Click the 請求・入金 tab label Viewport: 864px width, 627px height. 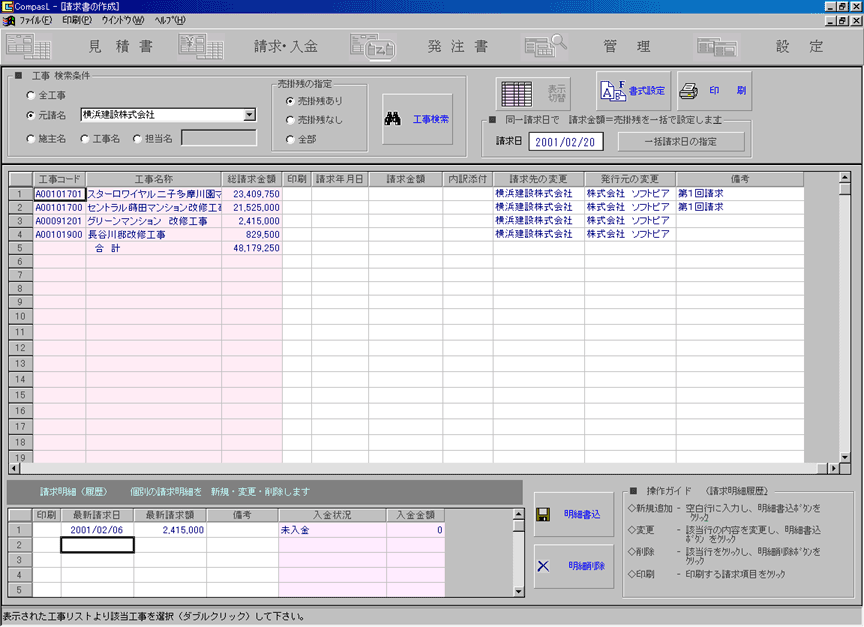(285, 46)
